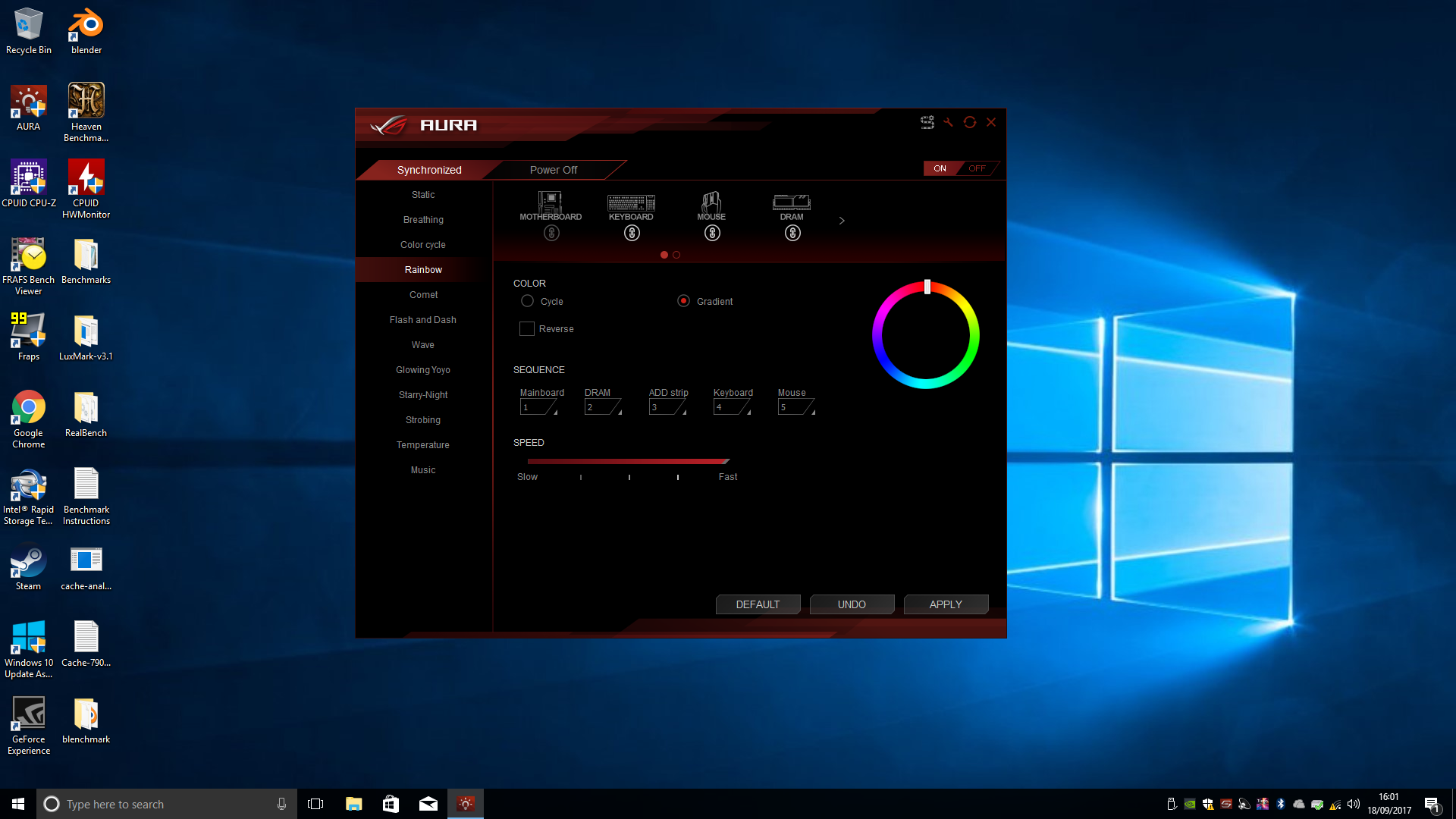Select the Synchronized tab
The image size is (1456, 819).
pyautogui.click(x=428, y=169)
